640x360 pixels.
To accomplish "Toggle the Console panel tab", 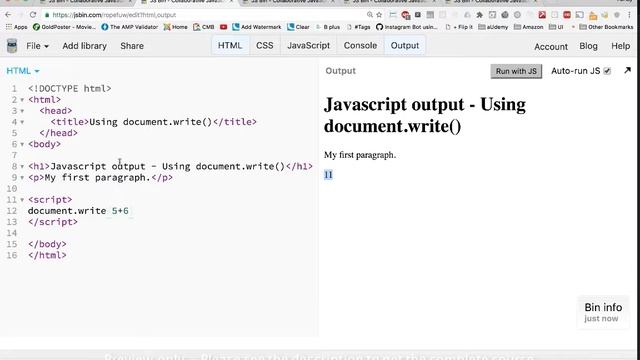I will coord(360,45).
